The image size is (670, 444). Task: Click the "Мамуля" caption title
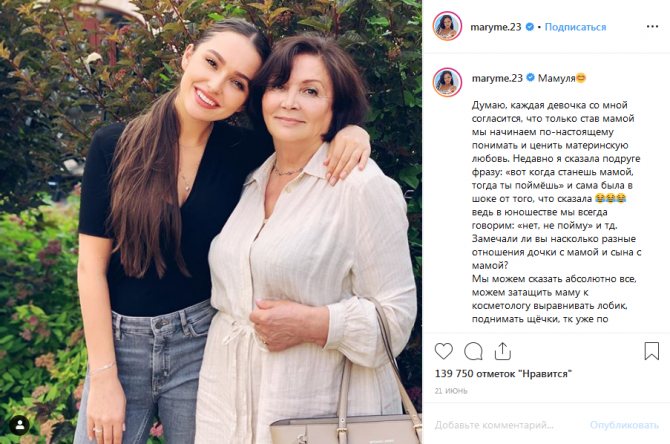(x=560, y=78)
